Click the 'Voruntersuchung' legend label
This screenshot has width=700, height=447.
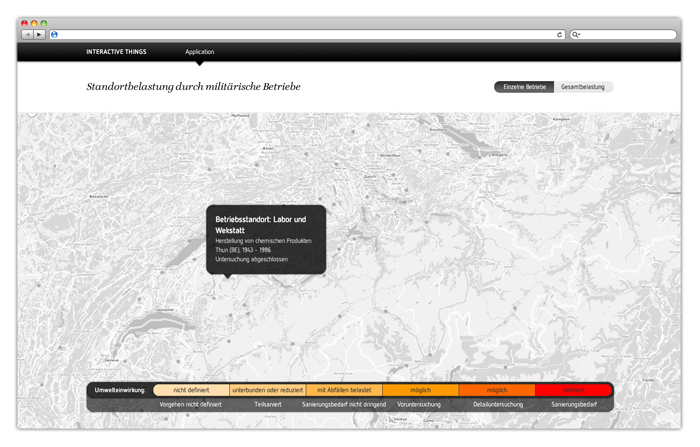point(419,405)
